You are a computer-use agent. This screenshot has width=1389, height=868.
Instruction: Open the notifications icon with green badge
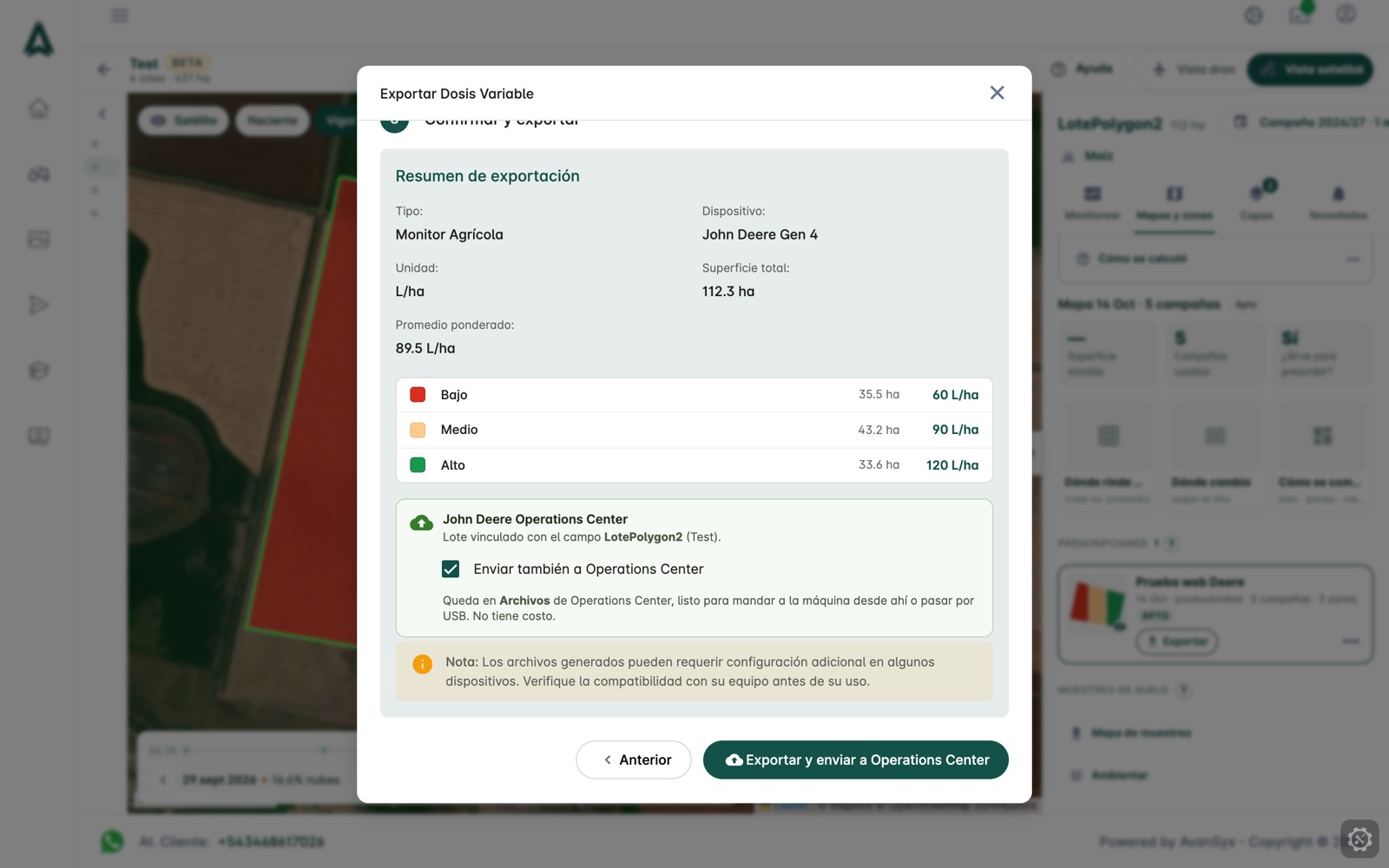(x=1300, y=14)
